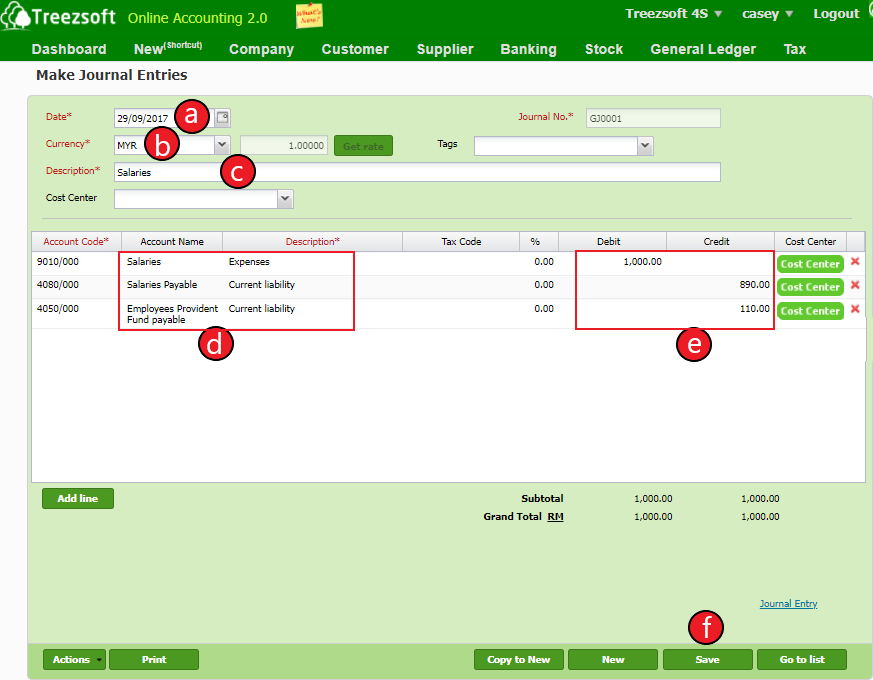Viewport: 873px width, 680px height.
Task: Click the Print button
Action: tap(154, 659)
